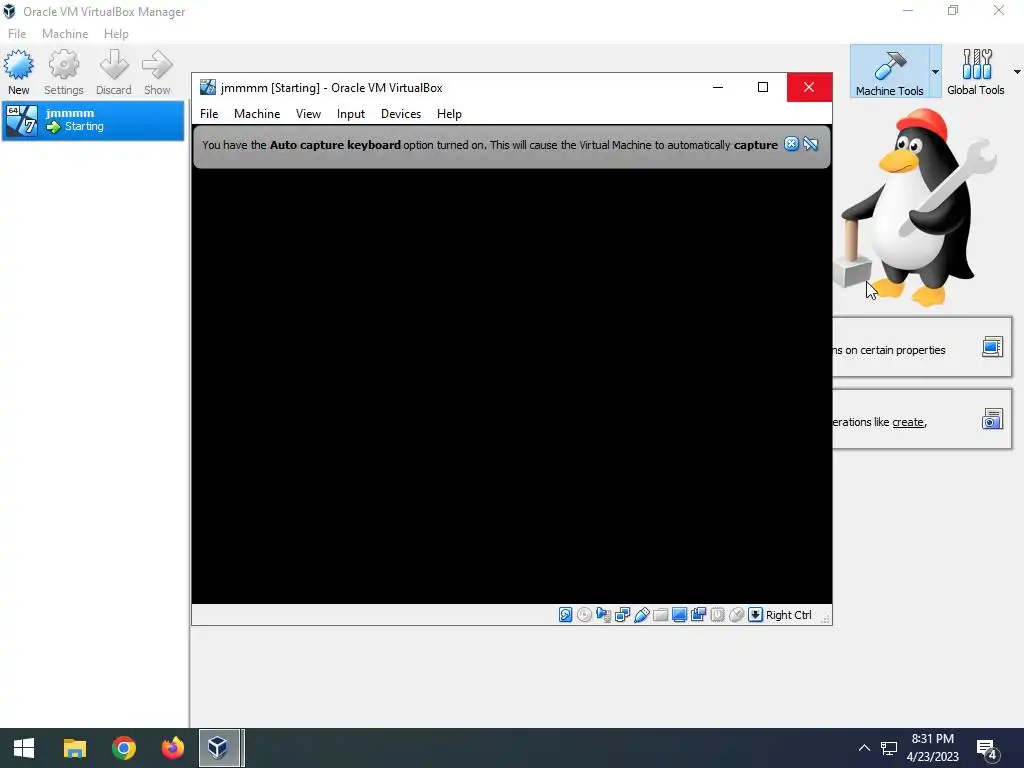The image size is (1024, 768).
Task: Select the jmmmm virtual machine entry
Action: (x=93, y=120)
